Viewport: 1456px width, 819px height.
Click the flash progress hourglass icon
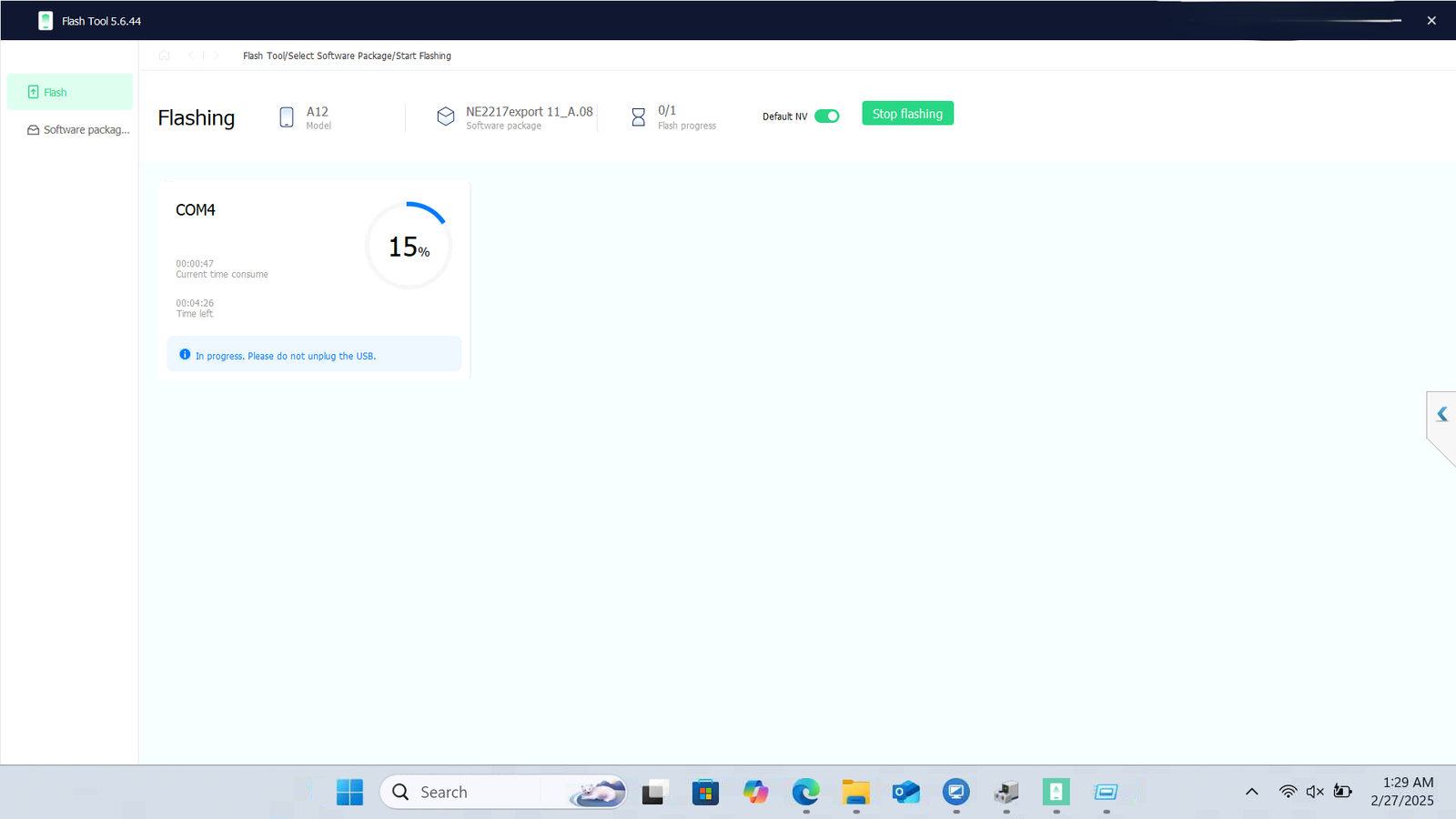click(638, 117)
